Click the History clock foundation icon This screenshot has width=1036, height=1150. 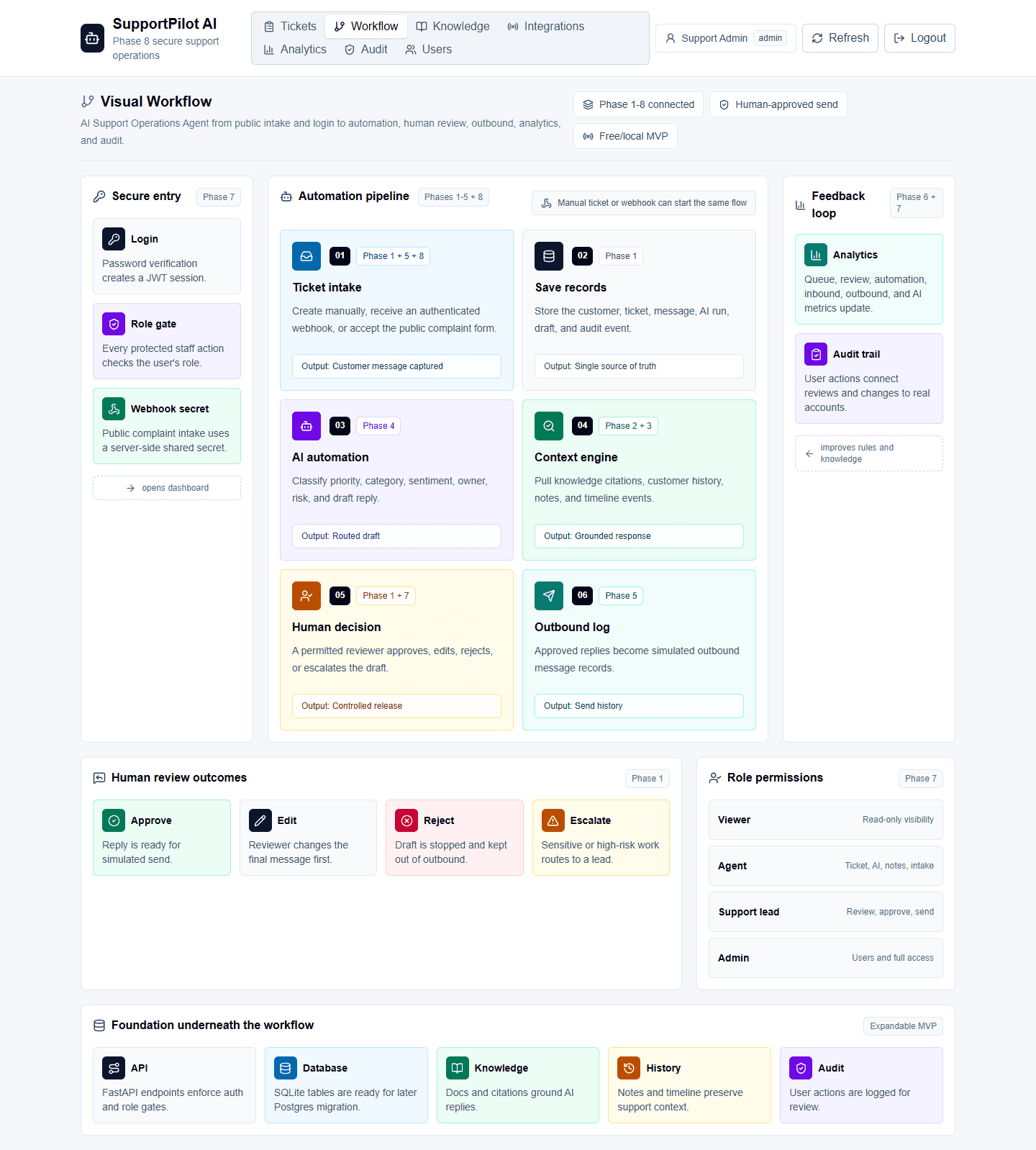[630, 1068]
